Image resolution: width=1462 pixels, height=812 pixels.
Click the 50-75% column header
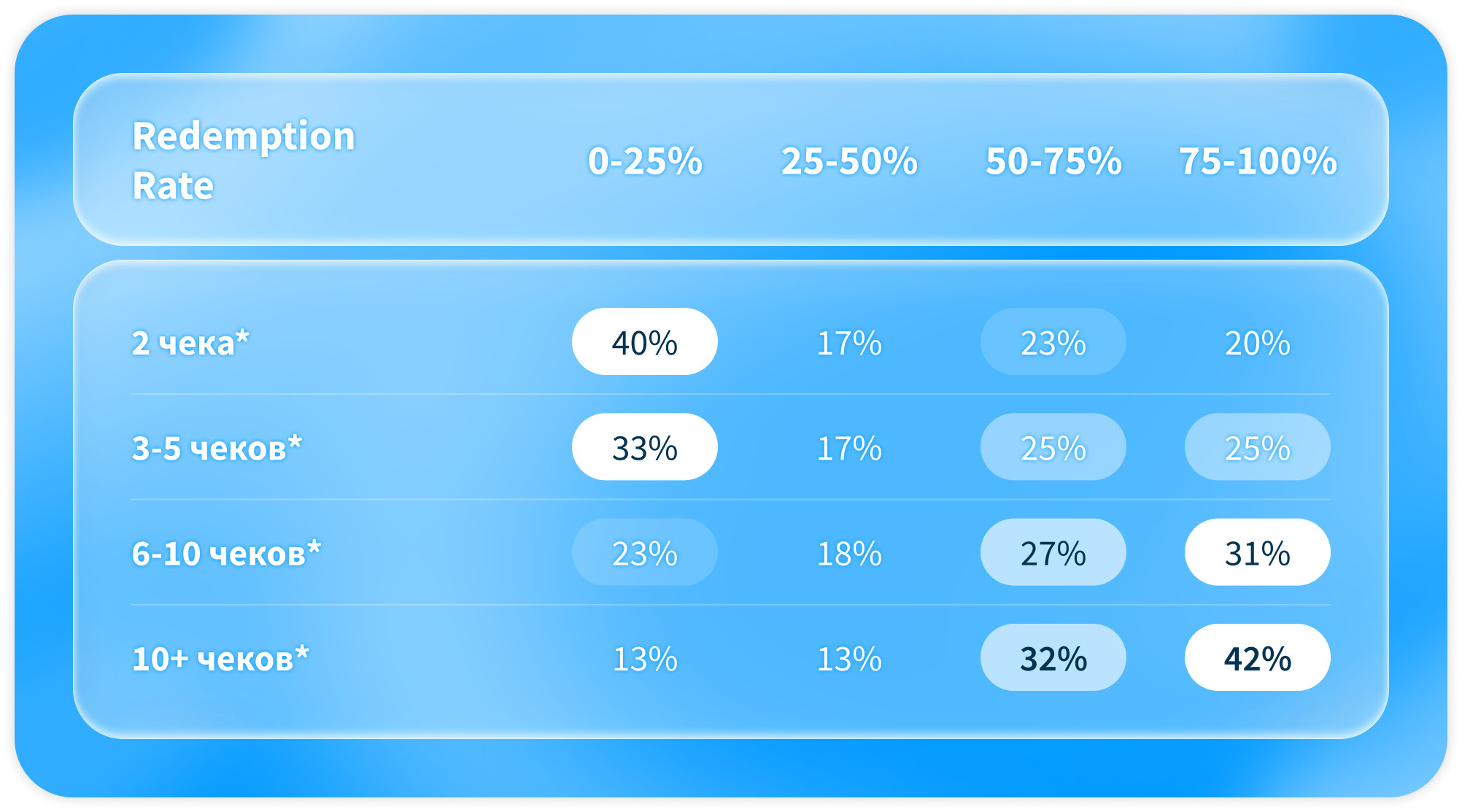click(1053, 161)
